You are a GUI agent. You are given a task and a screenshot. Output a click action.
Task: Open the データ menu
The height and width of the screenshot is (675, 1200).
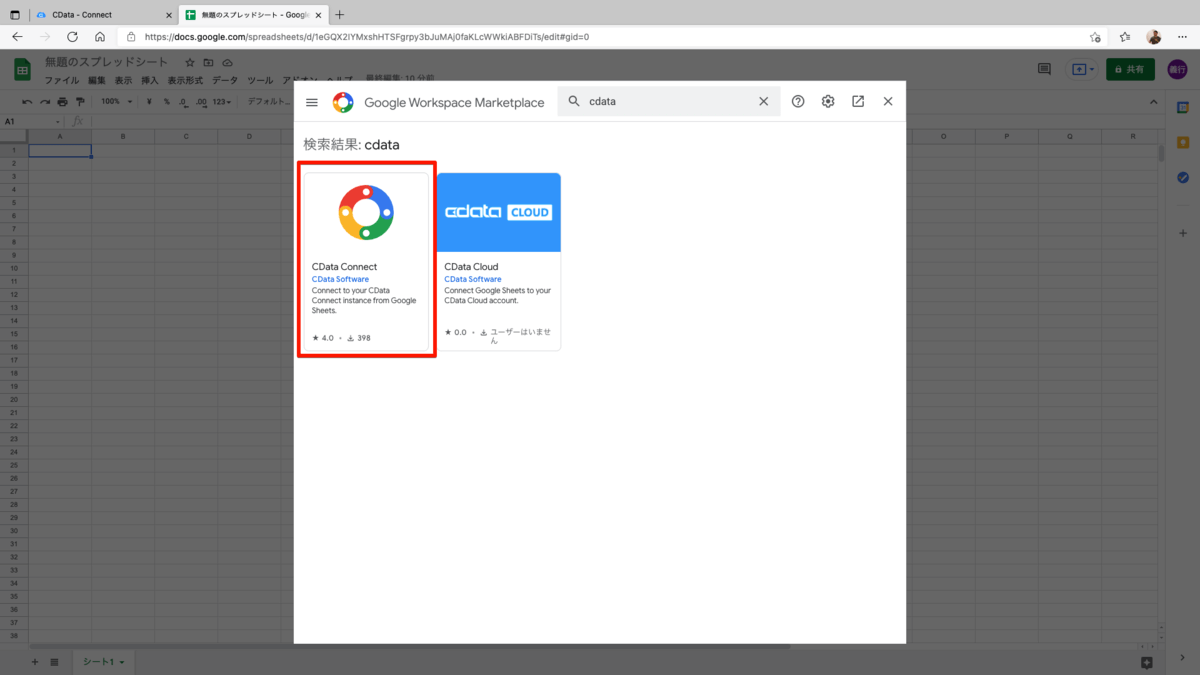pyautogui.click(x=225, y=80)
